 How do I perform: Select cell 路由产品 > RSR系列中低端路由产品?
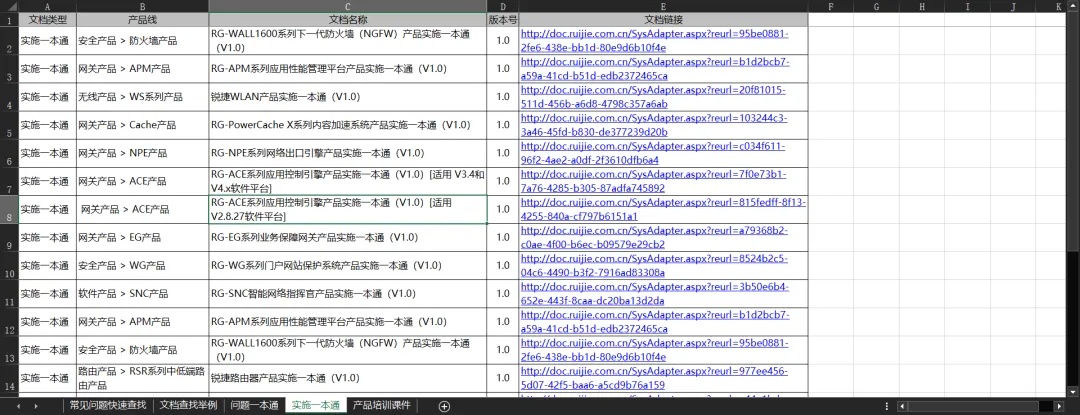[142, 378]
